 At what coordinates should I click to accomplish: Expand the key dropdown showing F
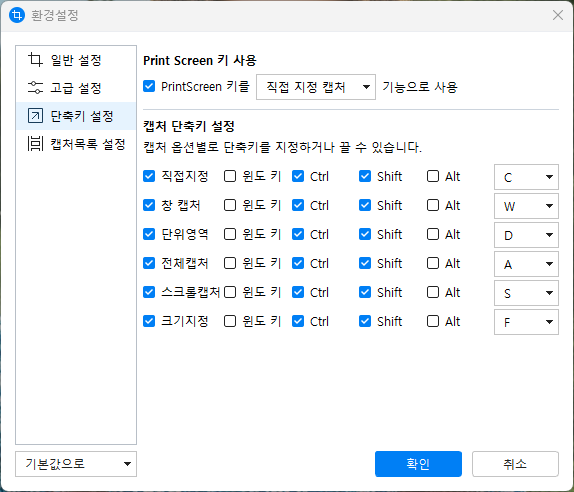click(x=526, y=322)
